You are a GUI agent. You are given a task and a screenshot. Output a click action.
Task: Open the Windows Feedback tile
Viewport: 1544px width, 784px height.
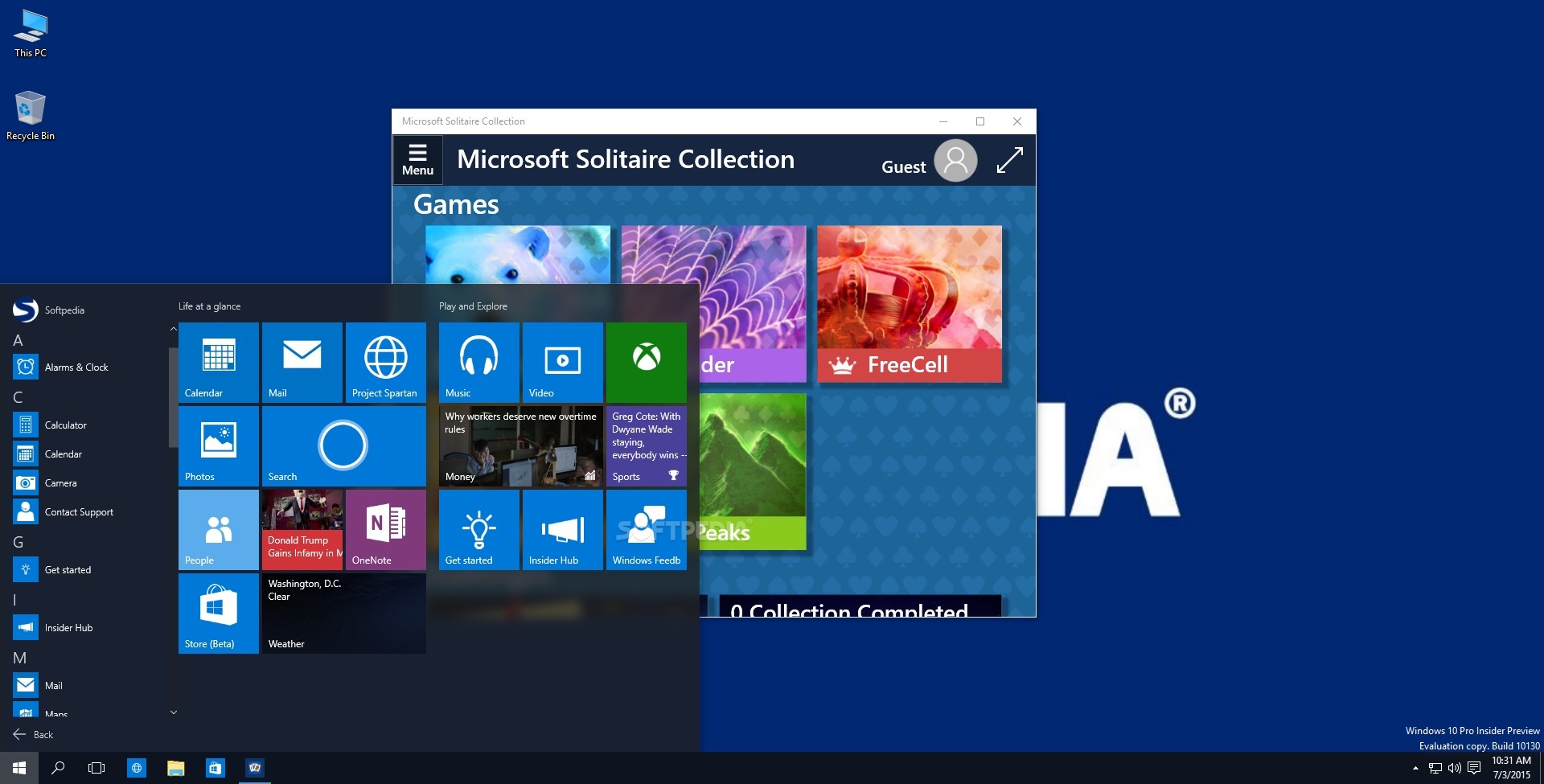(647, 529)
